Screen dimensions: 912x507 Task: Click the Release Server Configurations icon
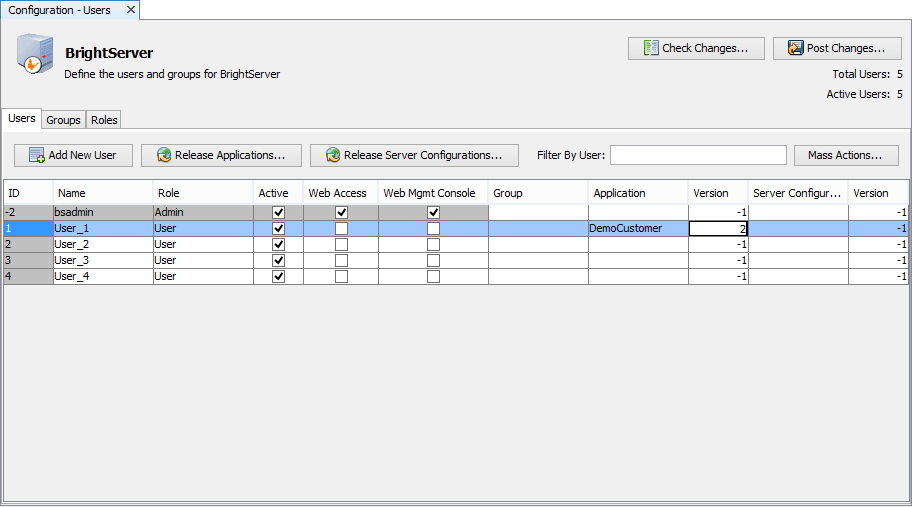pos(332,155)
